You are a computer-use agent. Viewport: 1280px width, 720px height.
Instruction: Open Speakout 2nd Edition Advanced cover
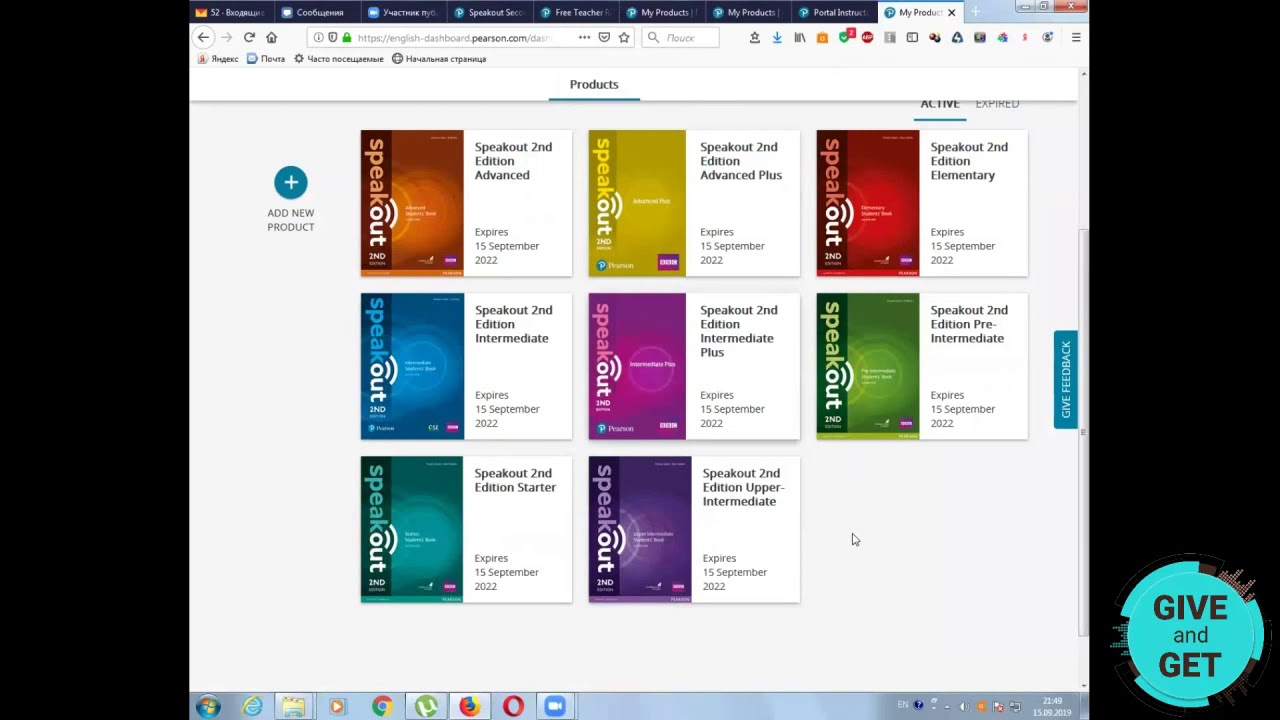[x=412, y=203]
